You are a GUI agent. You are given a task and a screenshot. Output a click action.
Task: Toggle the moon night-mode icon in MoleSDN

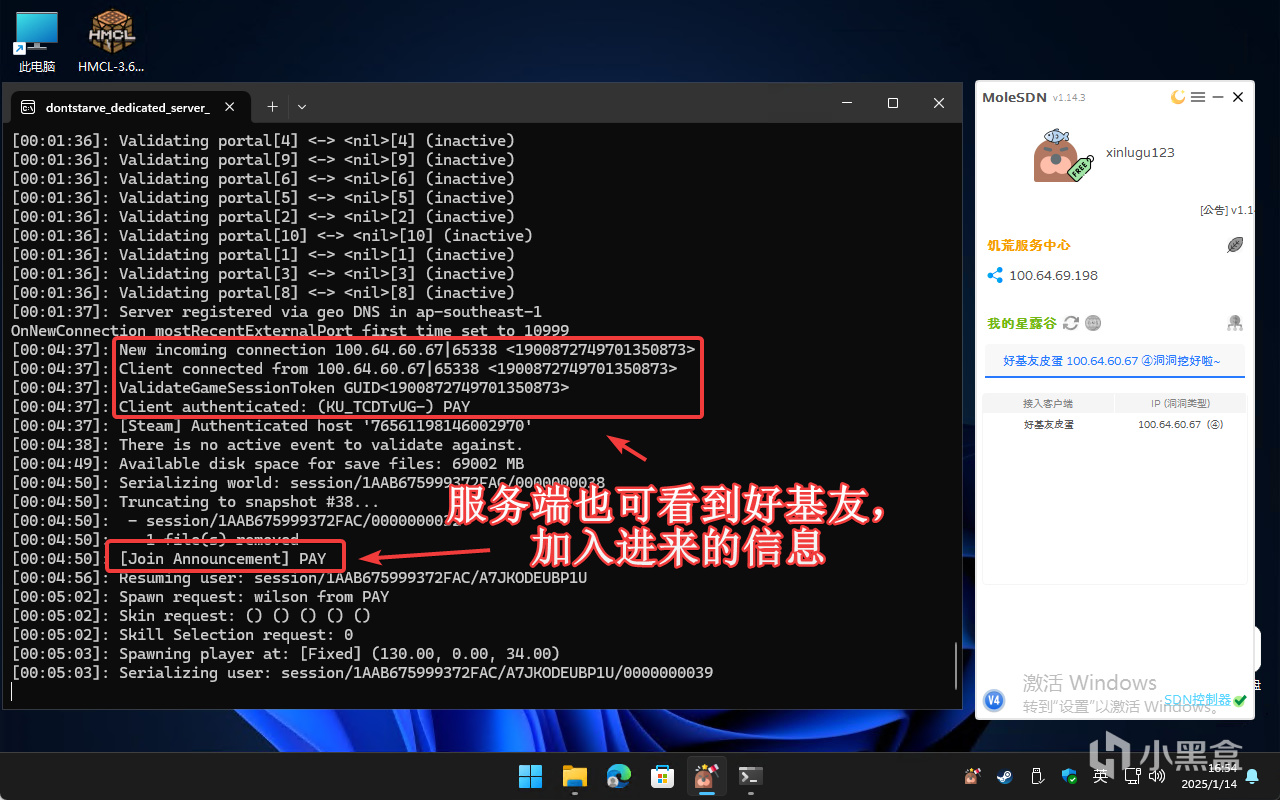pyautogui.click(x=1178, y=97)
